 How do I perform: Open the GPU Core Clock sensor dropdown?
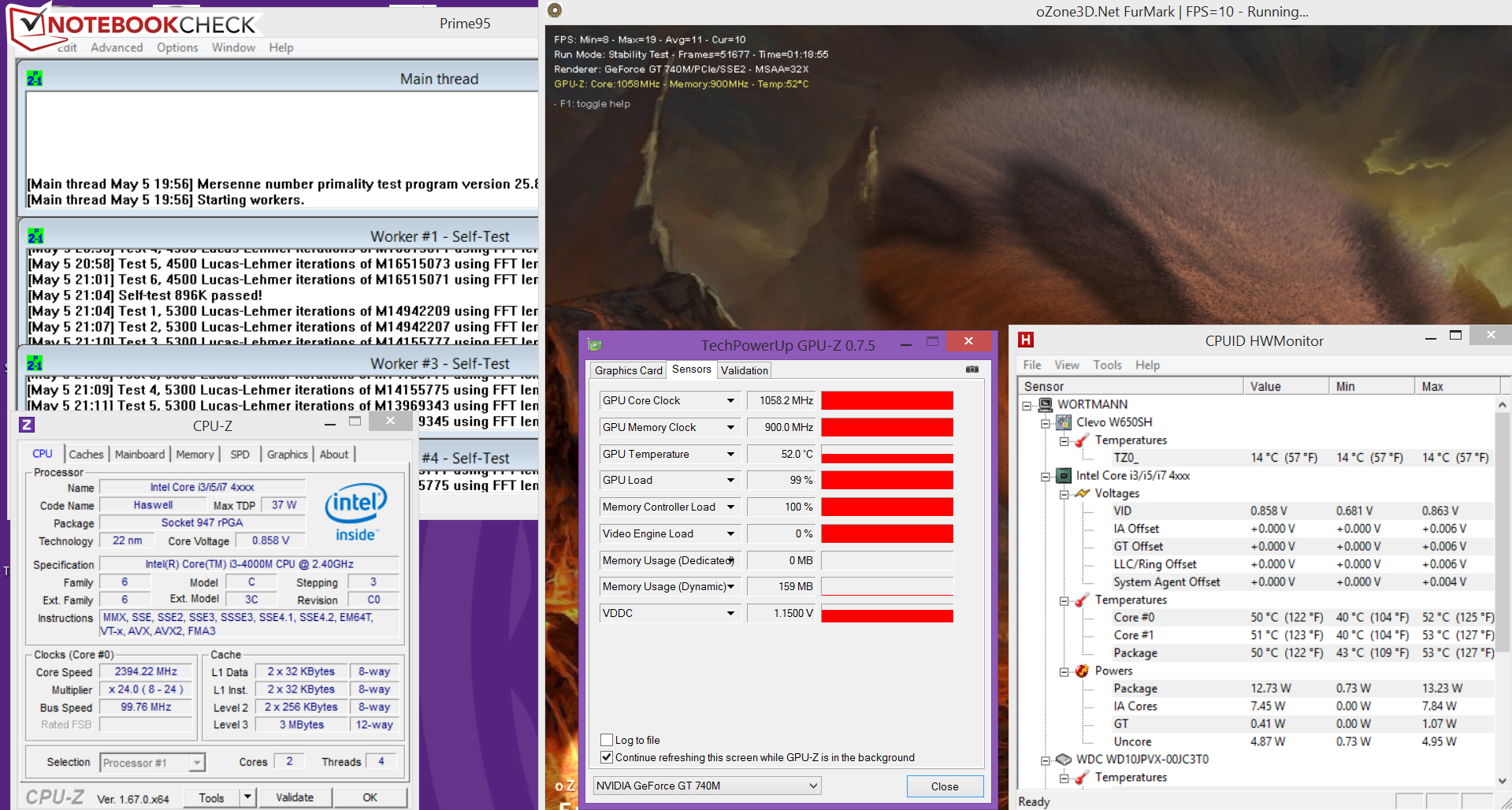[x=730, y=400]
